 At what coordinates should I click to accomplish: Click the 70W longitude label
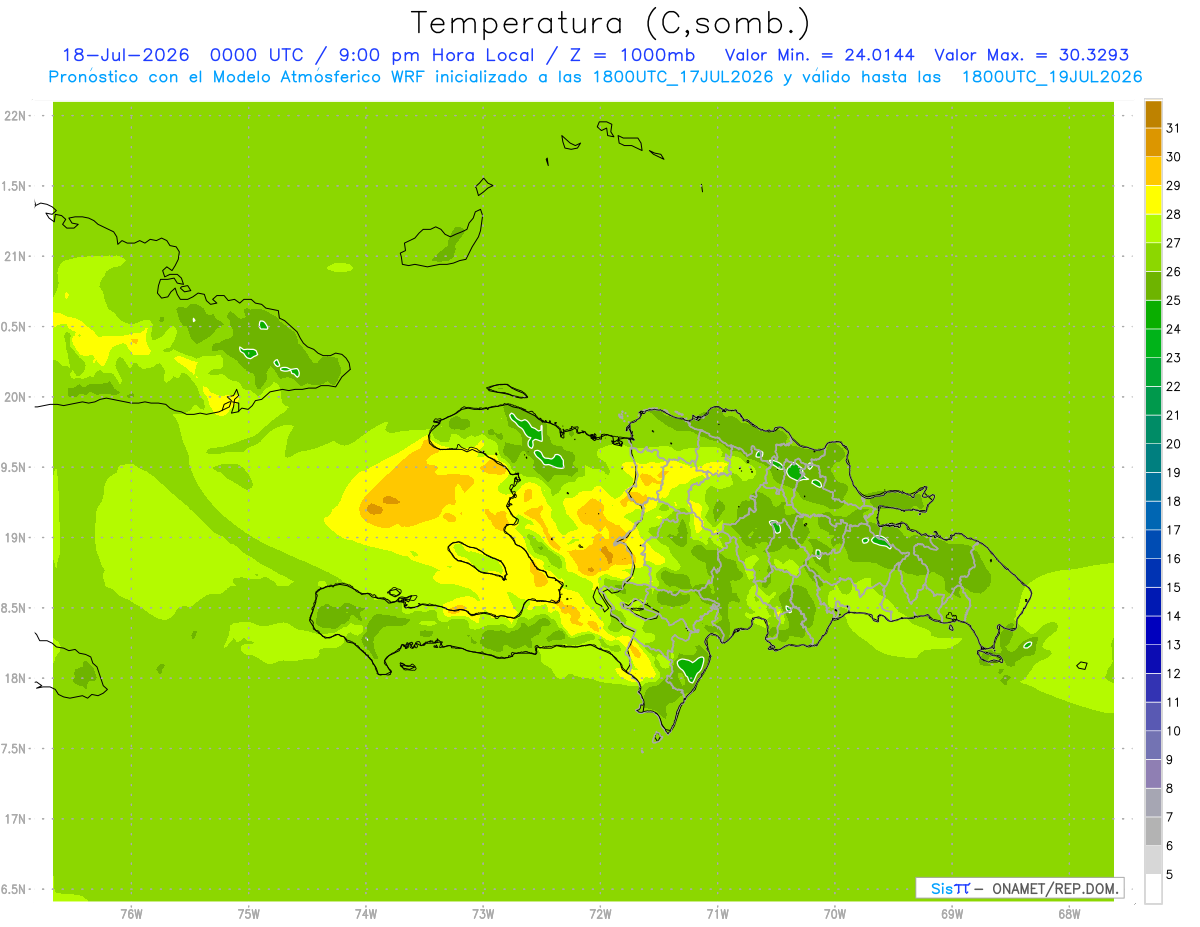[835, 914]
